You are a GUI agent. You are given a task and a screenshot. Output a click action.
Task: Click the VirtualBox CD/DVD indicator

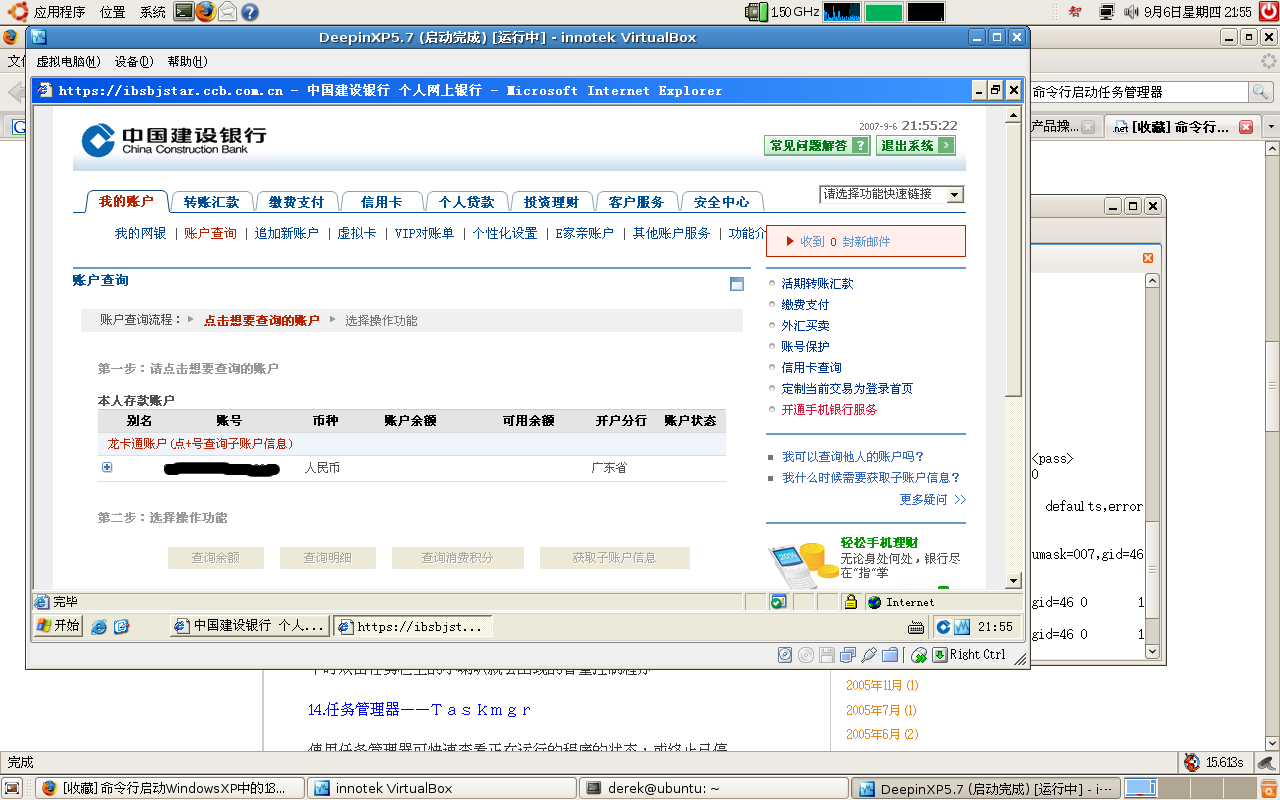[x=806, y=655]
